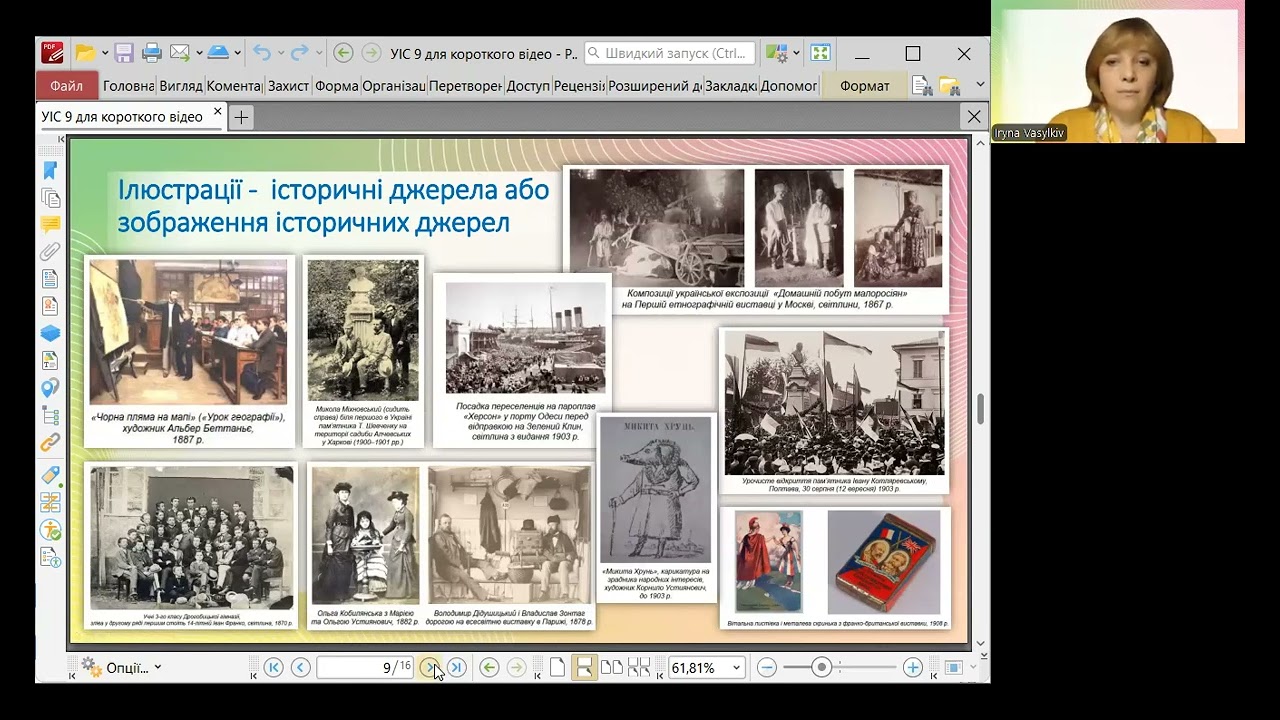Screen dimensions: 1280x720
Task: Switch to the Формат ribbon tab
Action: tap(865, 86)
